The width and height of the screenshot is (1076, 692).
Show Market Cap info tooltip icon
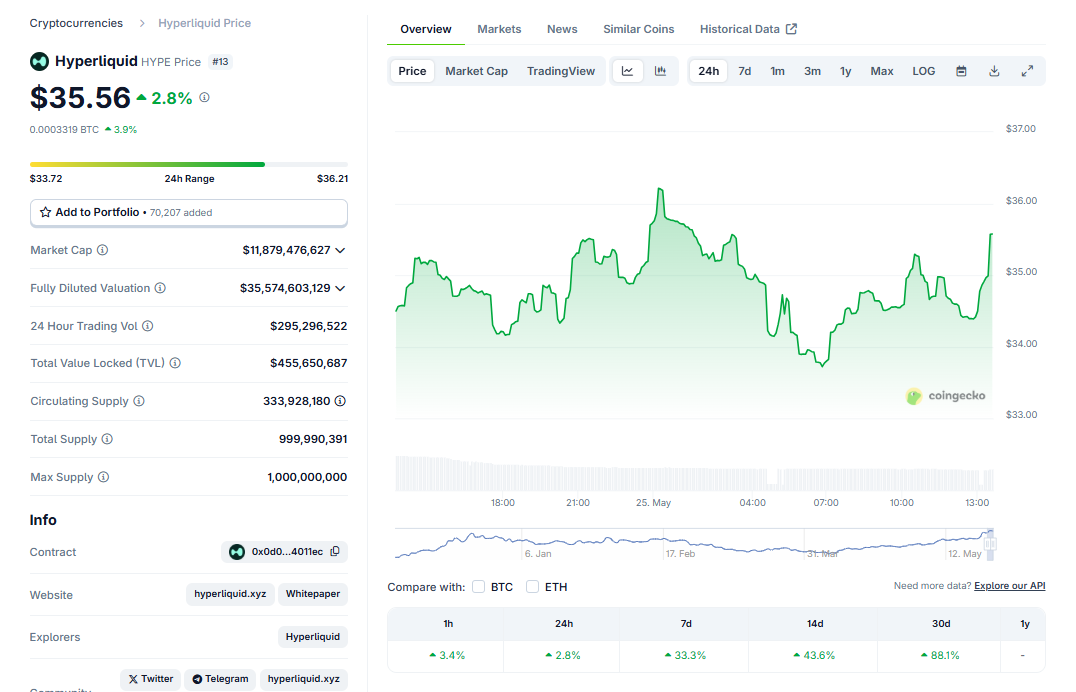click(x=102, y=250)
